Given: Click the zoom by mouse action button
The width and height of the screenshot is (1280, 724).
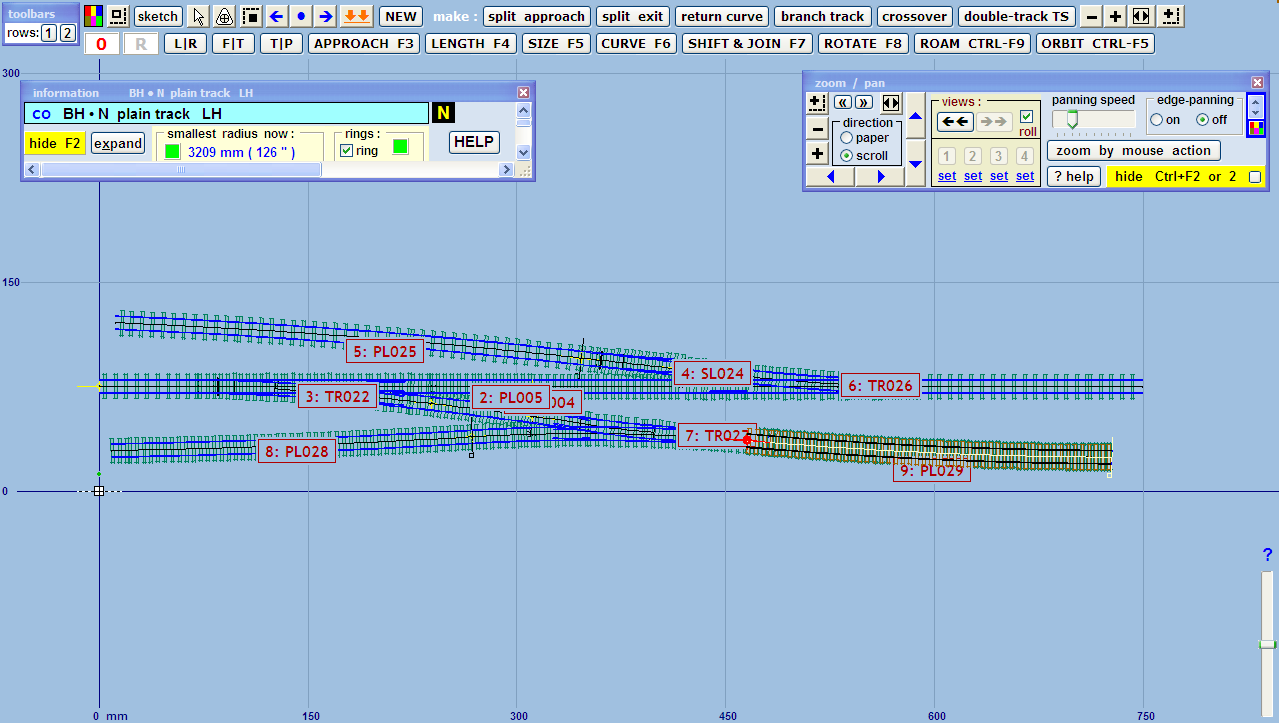Looking at the screenshot, I should (1133, 151).
